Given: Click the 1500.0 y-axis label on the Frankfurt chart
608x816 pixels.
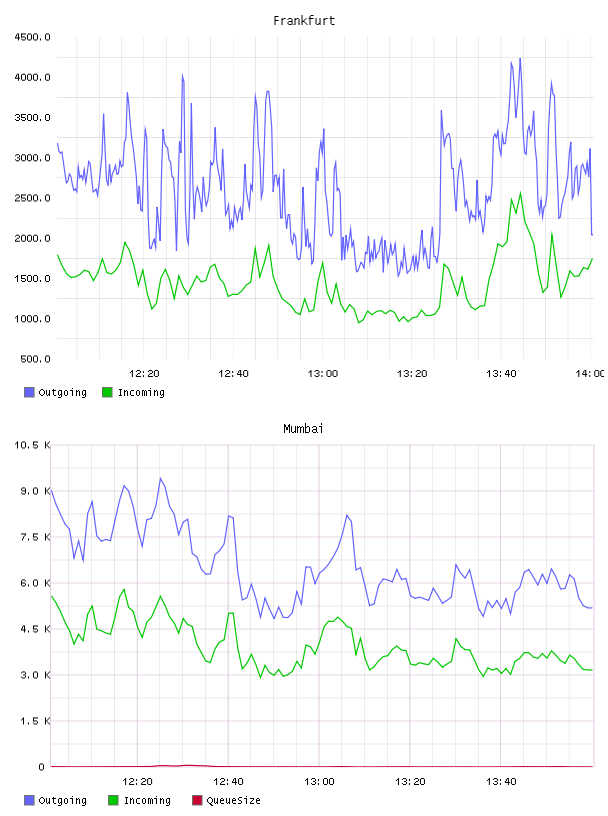Looking at the screenshot, I should 32,279.
